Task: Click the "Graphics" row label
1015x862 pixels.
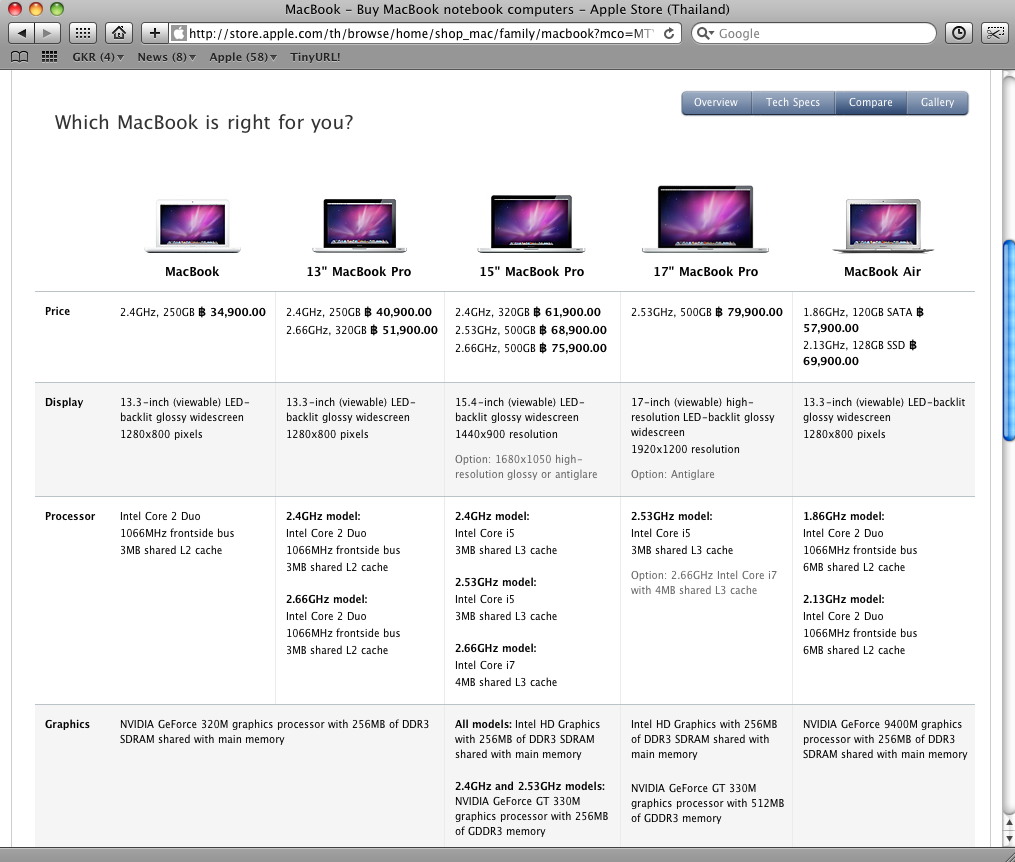Action: [67, 724]
